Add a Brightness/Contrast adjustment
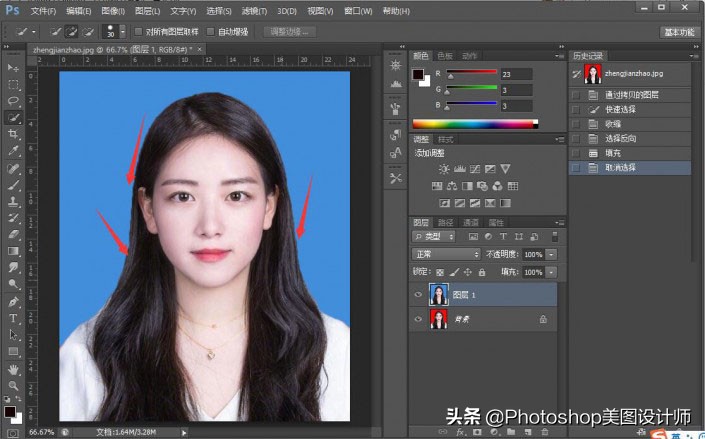705x439 pixels. [444, 169]
